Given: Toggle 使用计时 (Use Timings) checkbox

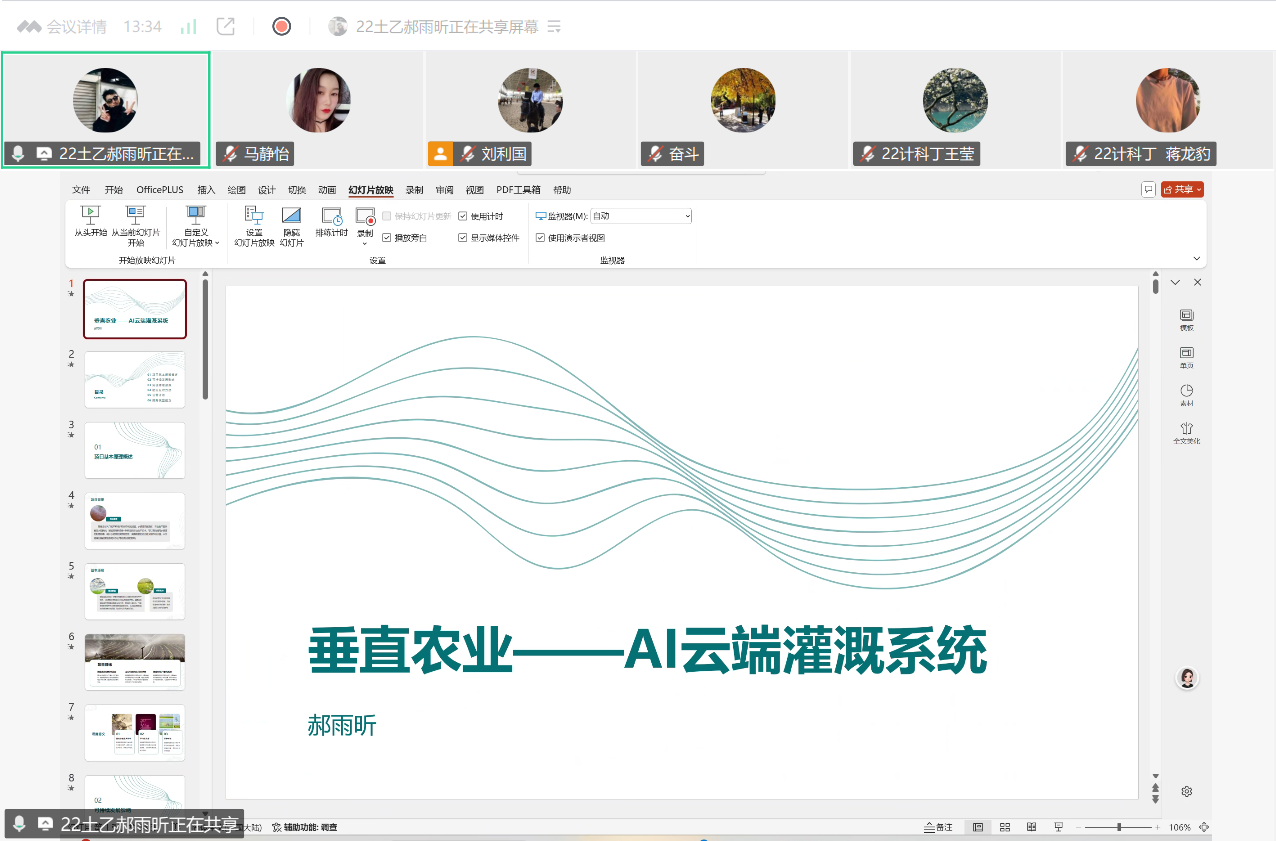Looking at the screenshot, I should click(x=462, y=216).
